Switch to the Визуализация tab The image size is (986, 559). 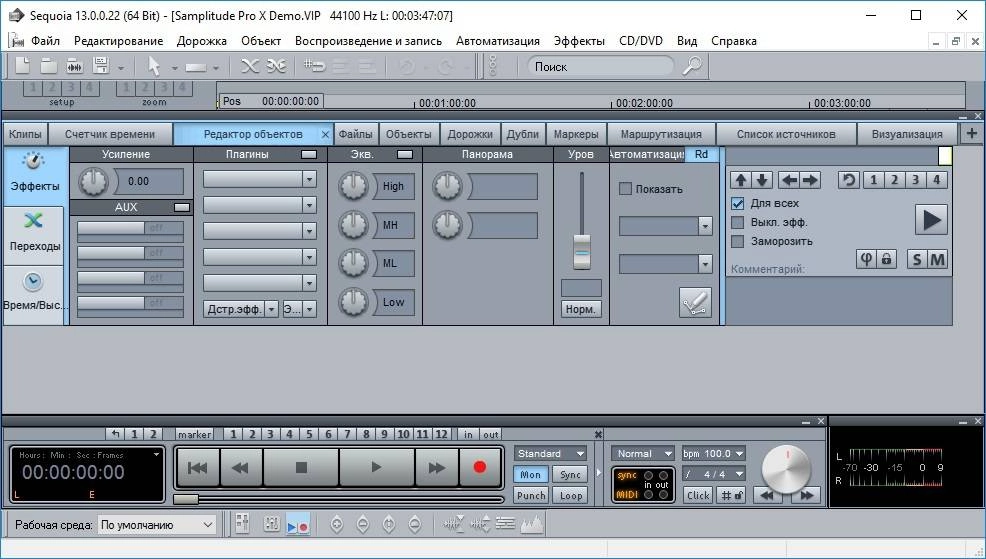[x=907, y=134]
